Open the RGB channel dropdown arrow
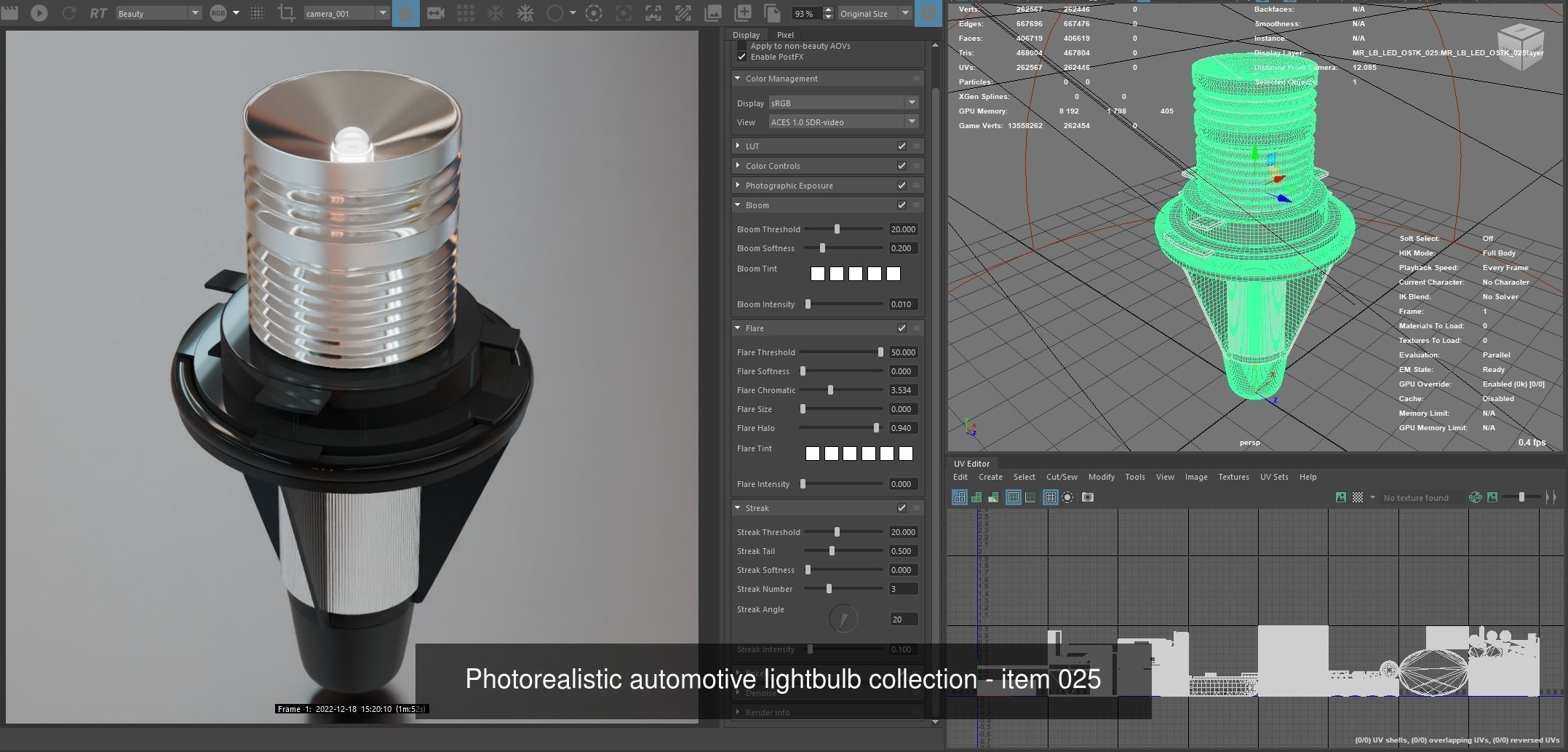 point(236,13)
